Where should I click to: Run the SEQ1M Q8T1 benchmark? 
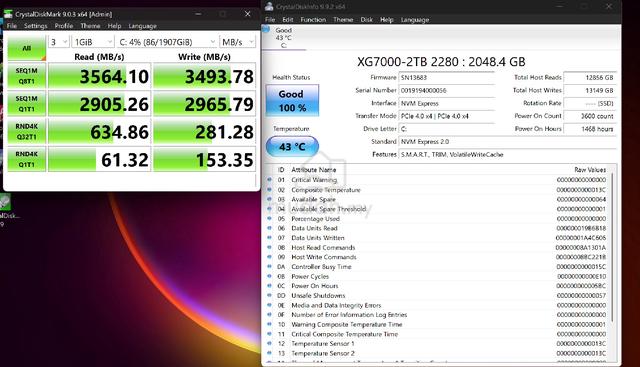[27, 76]
